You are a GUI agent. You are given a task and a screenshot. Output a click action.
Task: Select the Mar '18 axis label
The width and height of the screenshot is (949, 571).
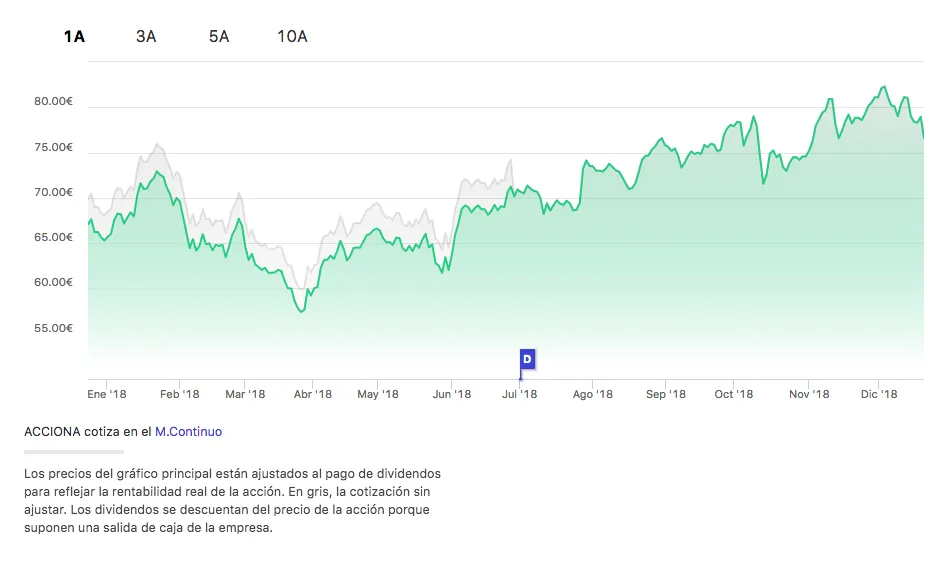click(245, 394)
